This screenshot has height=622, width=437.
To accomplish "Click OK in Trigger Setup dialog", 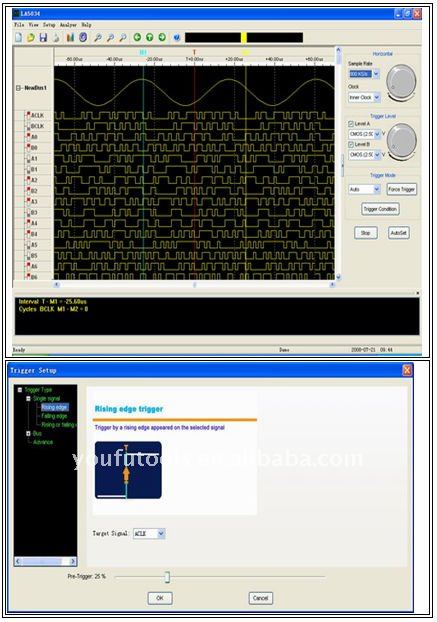I will pyautogui.click(x=160, y=598).
